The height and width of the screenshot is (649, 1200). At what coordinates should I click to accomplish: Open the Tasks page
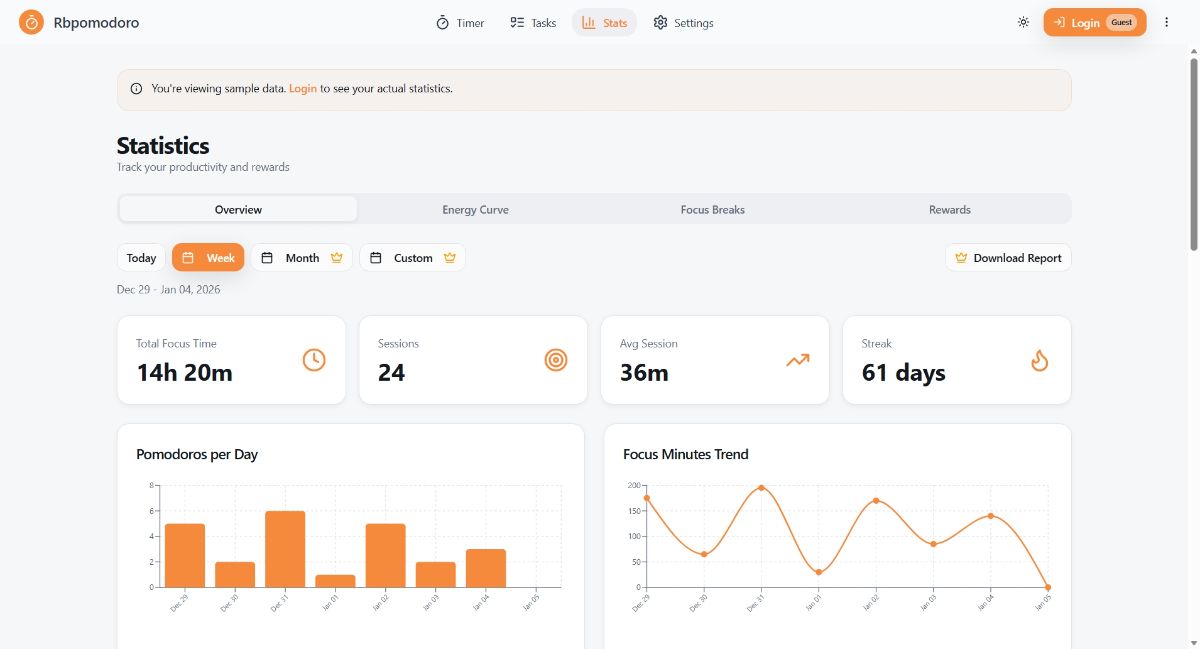pos(533,23)
